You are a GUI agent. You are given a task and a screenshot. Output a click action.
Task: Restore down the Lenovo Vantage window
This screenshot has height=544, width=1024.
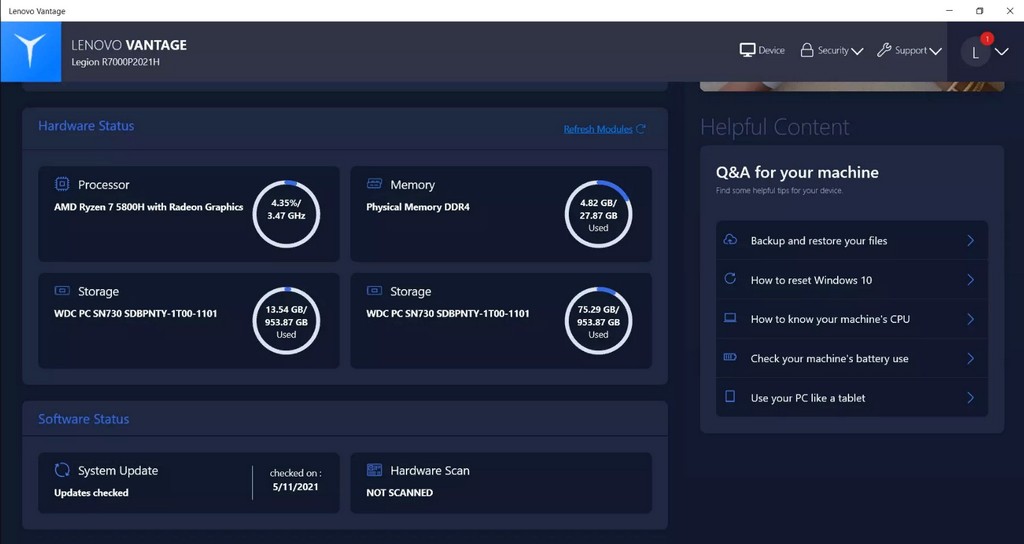tap(980, 10)
